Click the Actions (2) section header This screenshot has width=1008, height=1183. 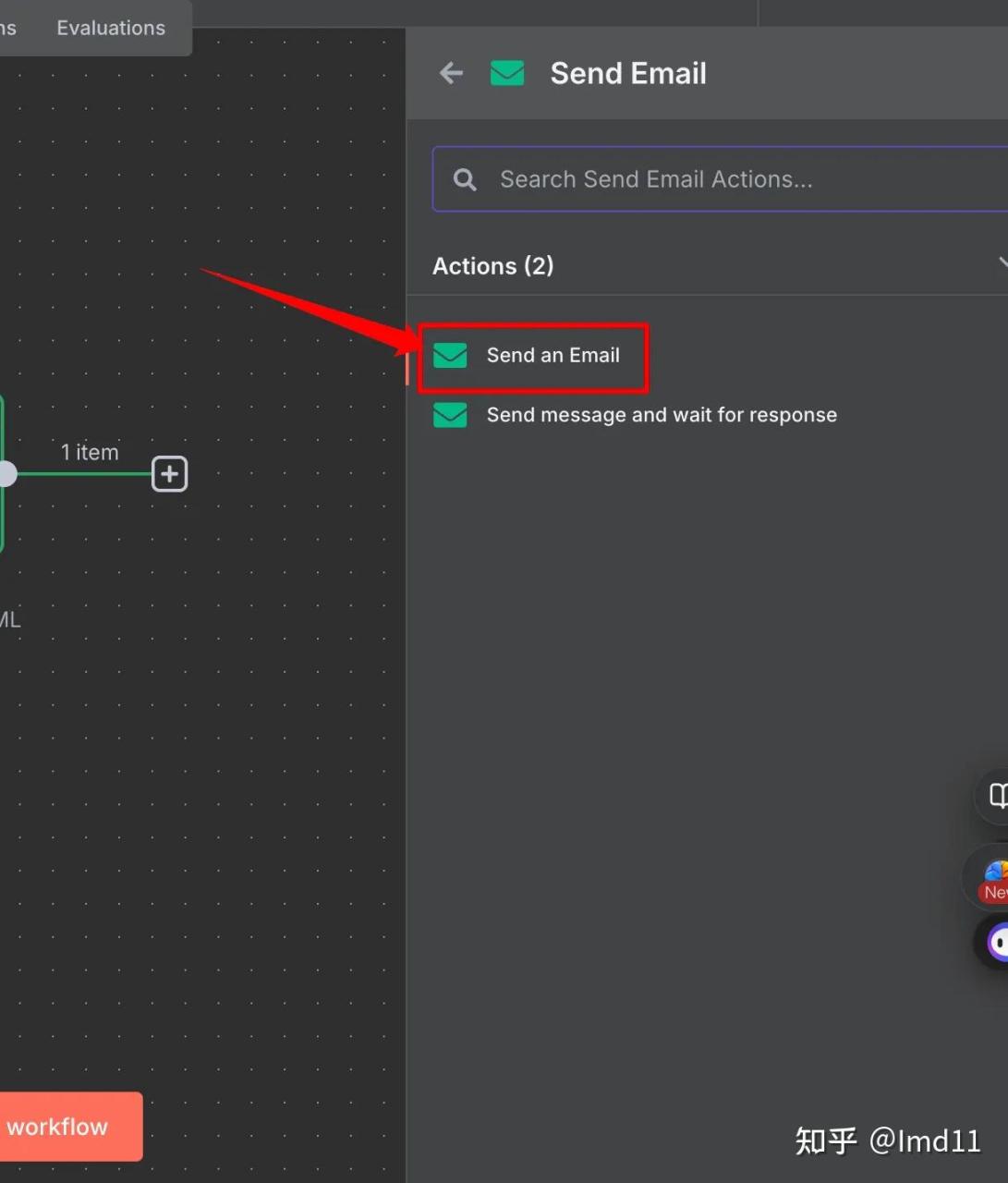coord(493,266)
